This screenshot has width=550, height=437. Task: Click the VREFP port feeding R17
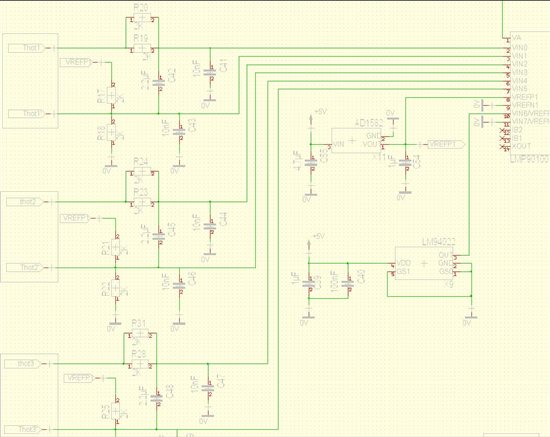pos(76,62)
